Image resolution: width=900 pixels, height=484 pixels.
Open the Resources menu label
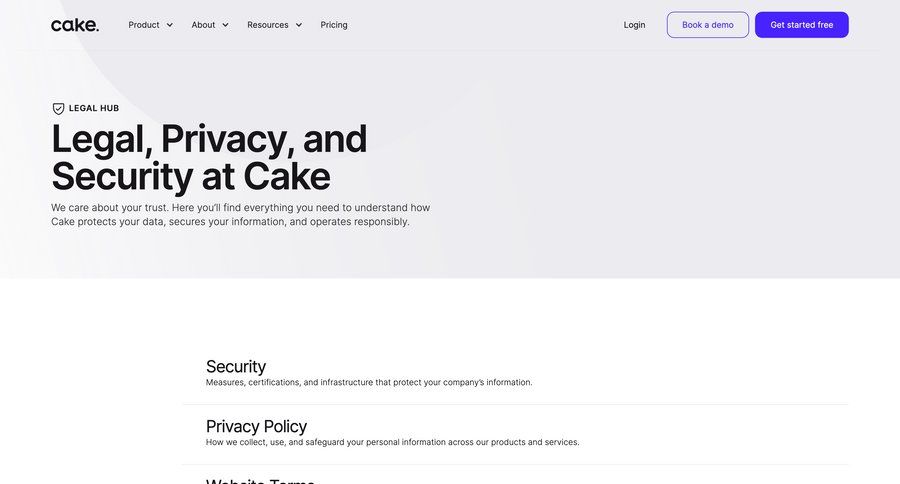coord(268,25)
